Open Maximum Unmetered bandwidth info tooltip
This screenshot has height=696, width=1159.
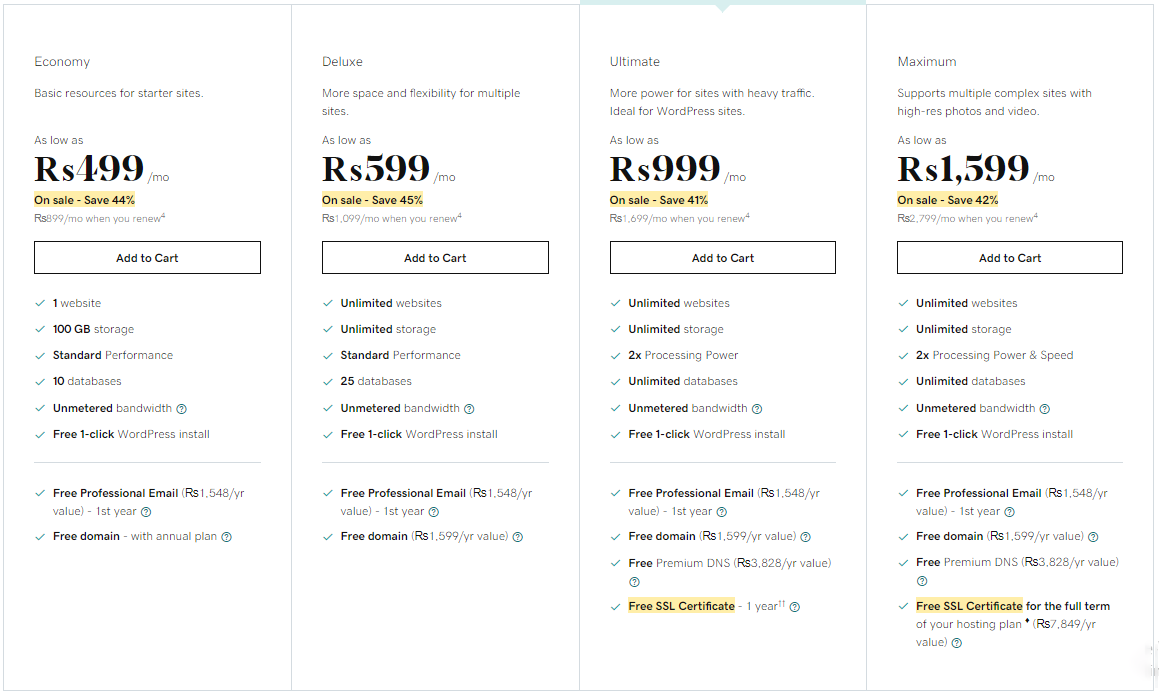pyautogui.click(x=1044, y=409)
